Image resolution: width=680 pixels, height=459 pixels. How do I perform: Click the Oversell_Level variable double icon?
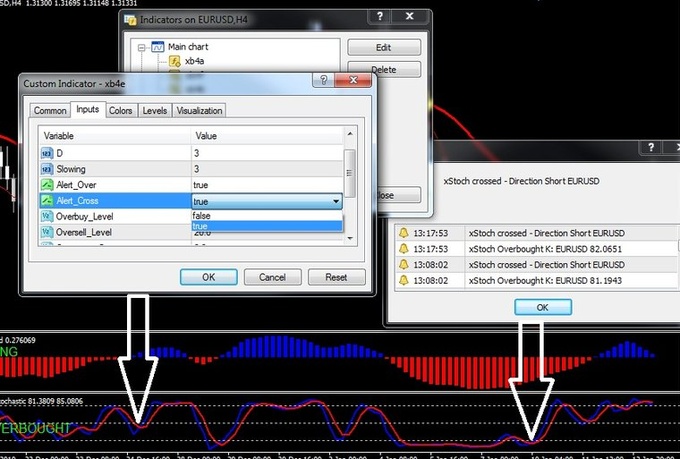point(47,232)
